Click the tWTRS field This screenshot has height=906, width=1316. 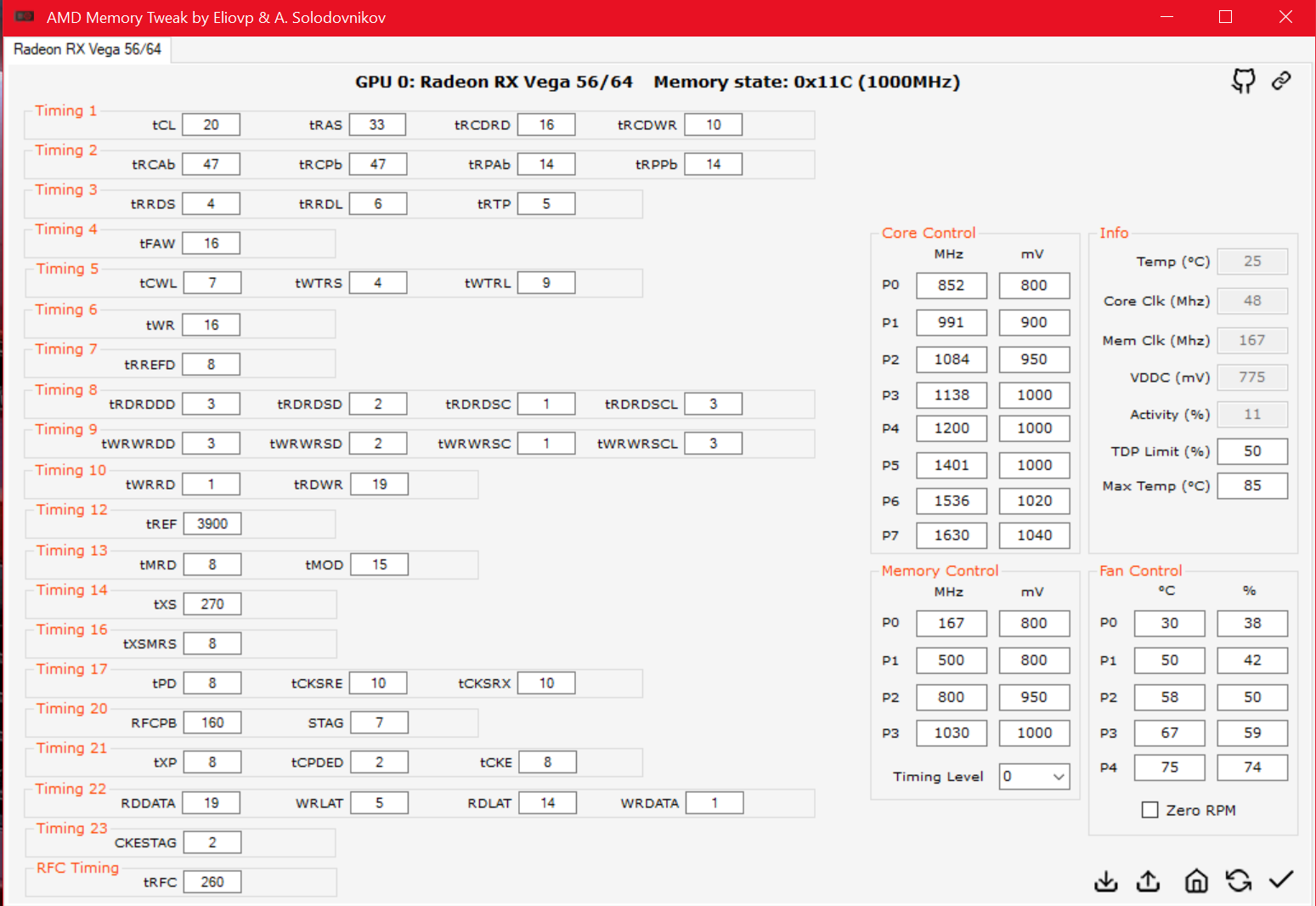click(378, 283)
